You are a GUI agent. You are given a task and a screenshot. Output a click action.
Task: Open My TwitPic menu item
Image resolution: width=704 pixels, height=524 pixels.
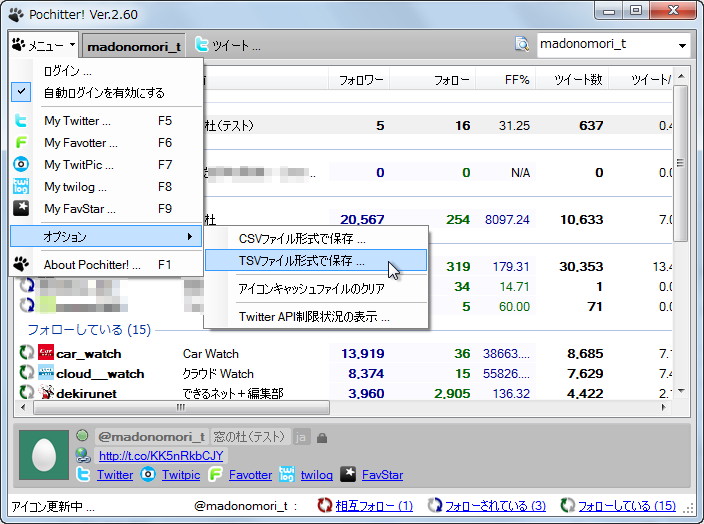point(108,165)
